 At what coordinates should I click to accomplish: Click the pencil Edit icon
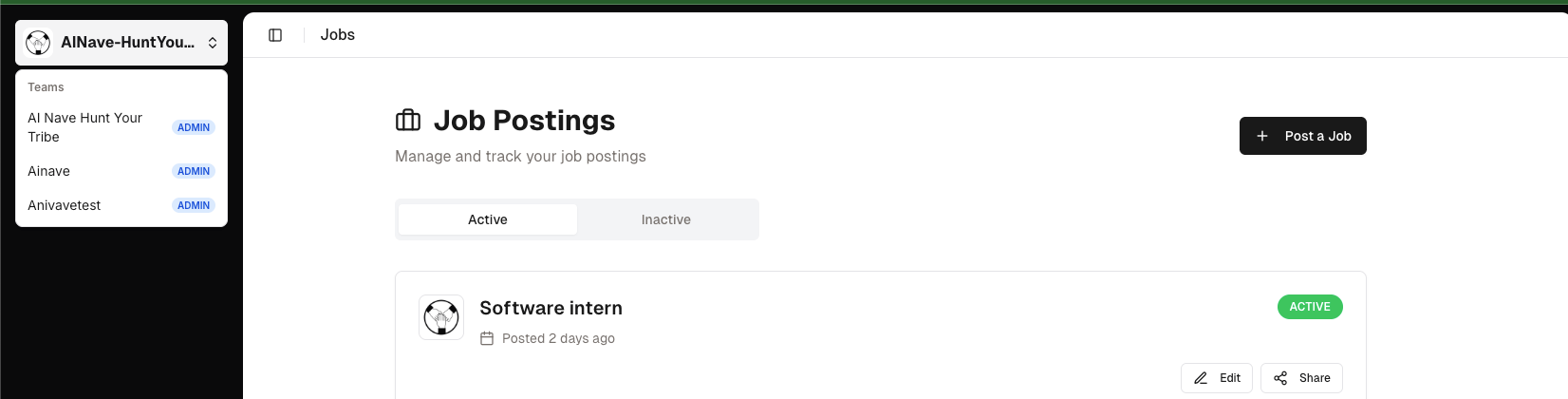[1201, 378]
